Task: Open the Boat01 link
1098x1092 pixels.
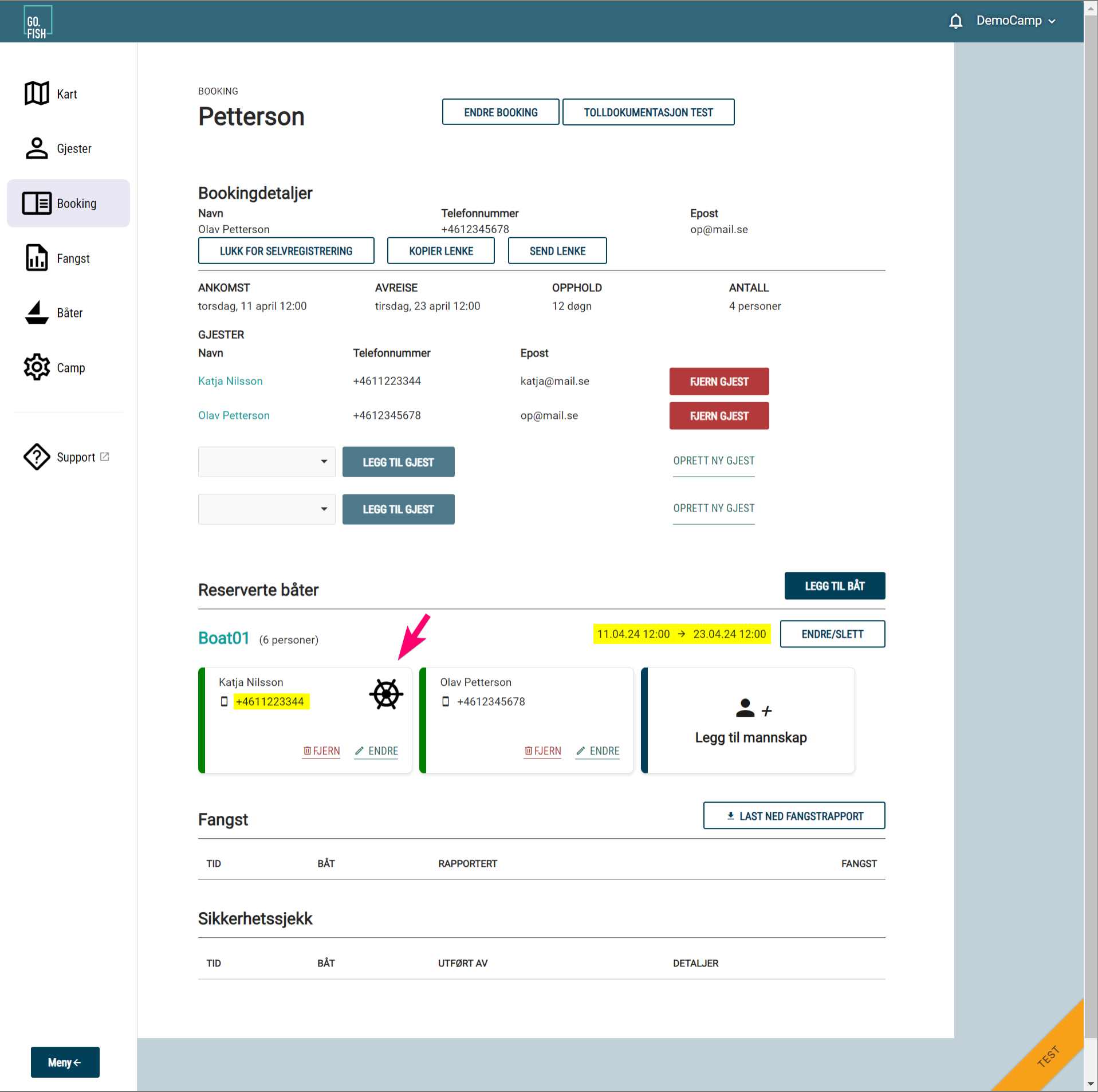Action: click(223, 638)
